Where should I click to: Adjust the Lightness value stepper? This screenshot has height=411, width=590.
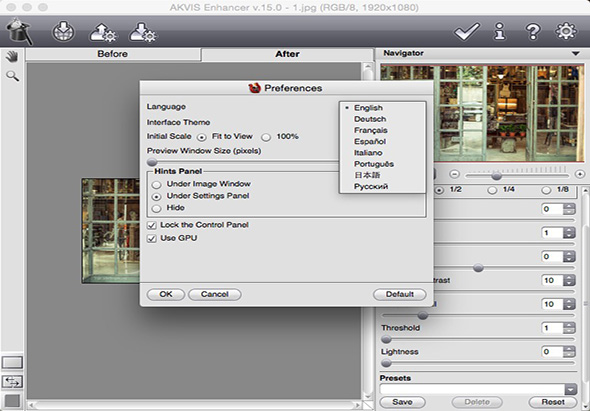coord(569,352)
